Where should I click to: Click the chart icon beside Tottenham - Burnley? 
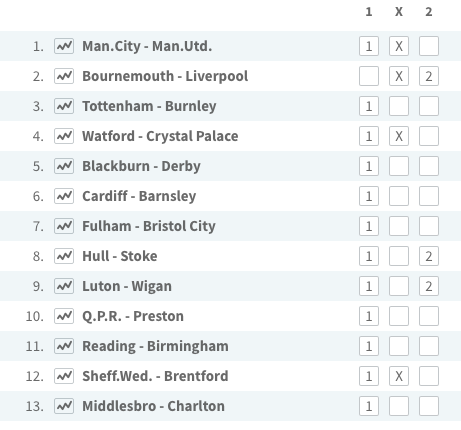click(x=64, y=106)
